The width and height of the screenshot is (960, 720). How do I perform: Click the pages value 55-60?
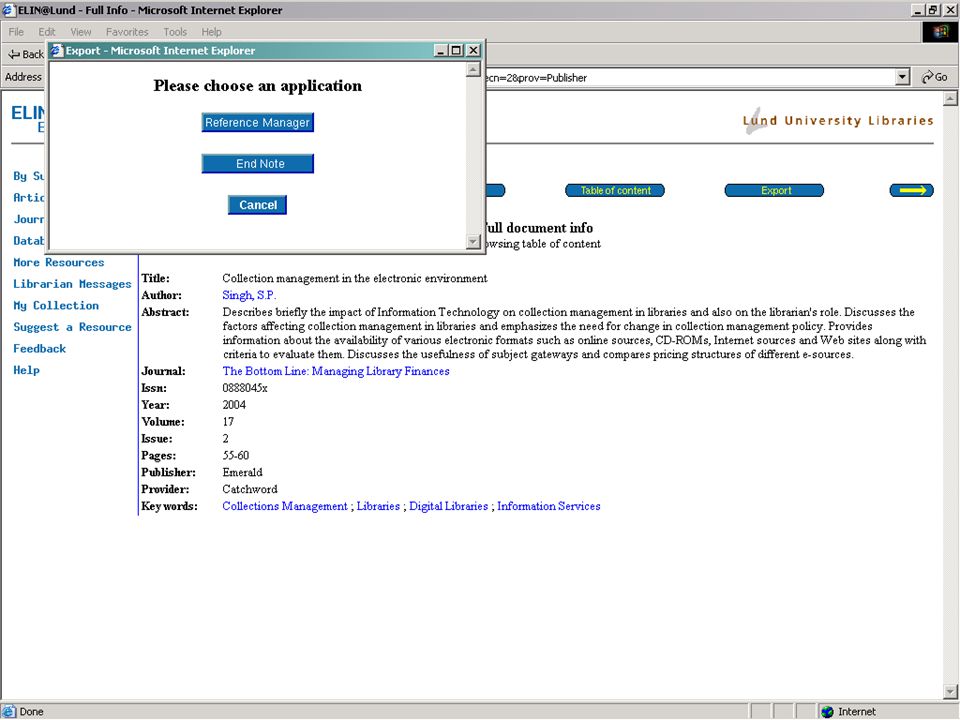point(236,456)
